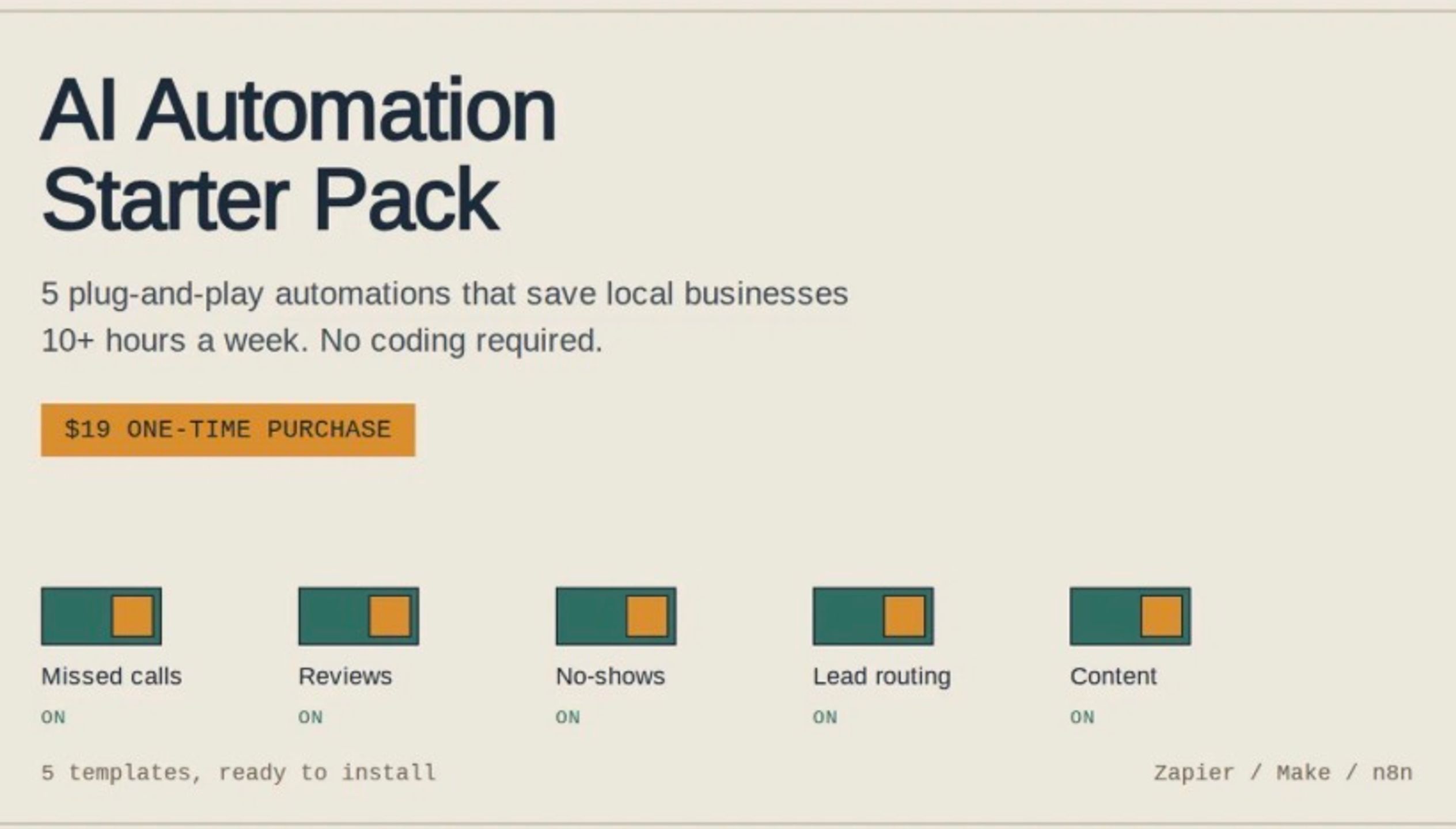Image resolution: width=1456 pixels, height=829 pixels.
Task: Click the ON status under Lead routing
Action: [x=825, y=717]
